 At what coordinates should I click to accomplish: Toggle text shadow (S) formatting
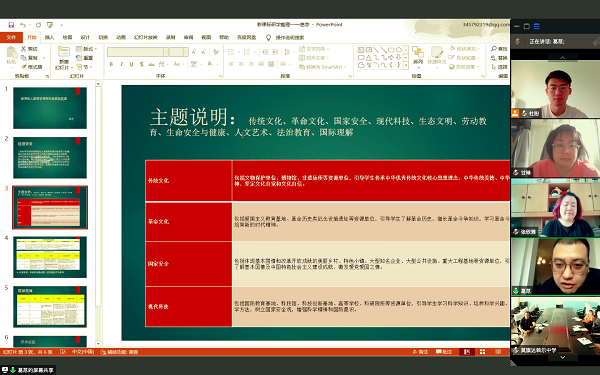pos(141,64)
